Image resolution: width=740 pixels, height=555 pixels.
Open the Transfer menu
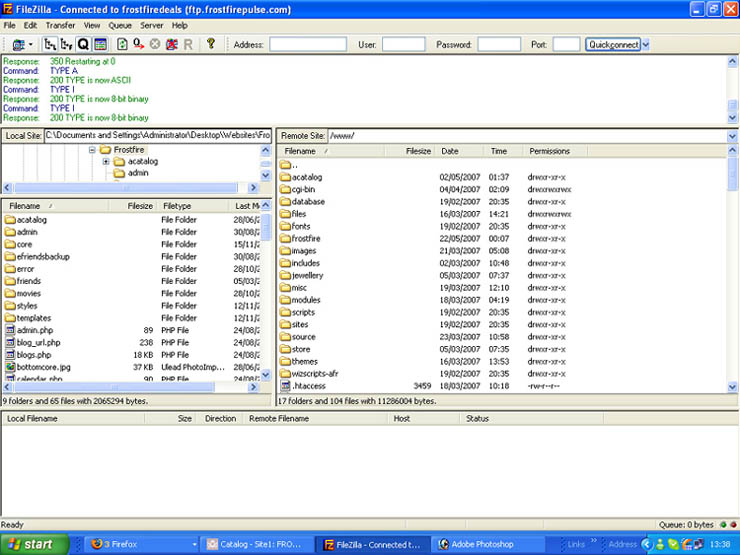[x=60, y=25]
